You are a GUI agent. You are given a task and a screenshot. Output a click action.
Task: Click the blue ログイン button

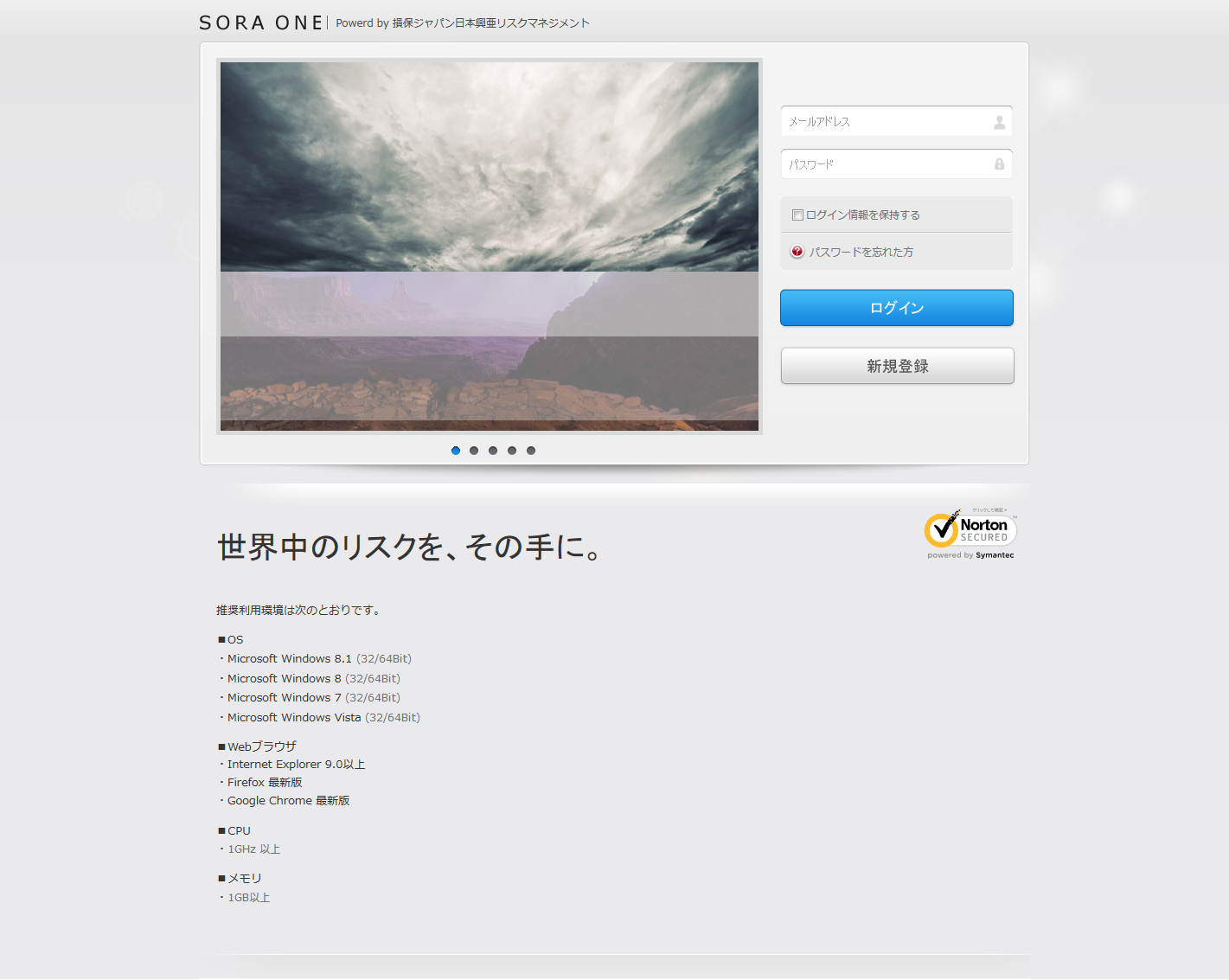pos(897,308)
